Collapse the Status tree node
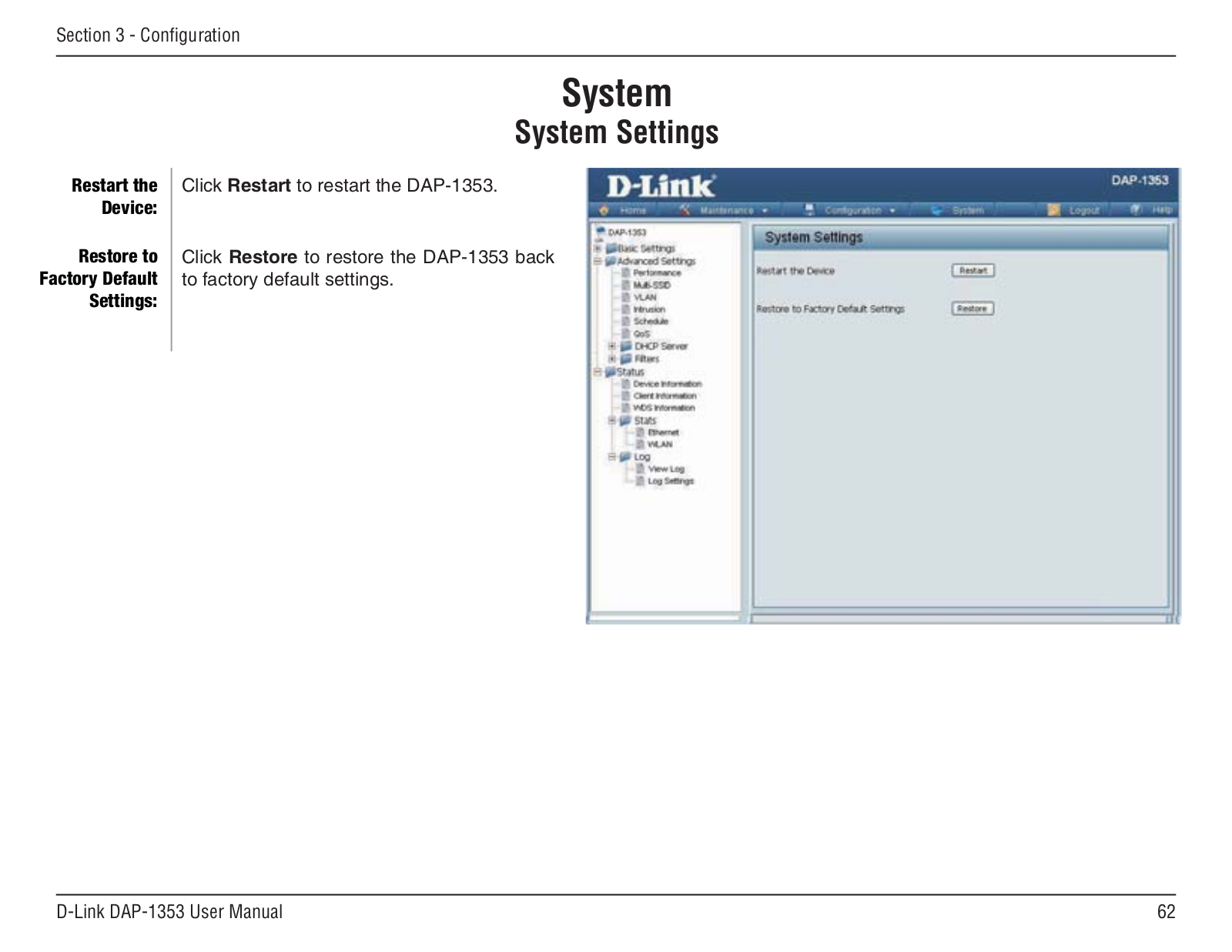Image resolution: width=1232 pixels, height=952 pixels. (x=597, y=372)
